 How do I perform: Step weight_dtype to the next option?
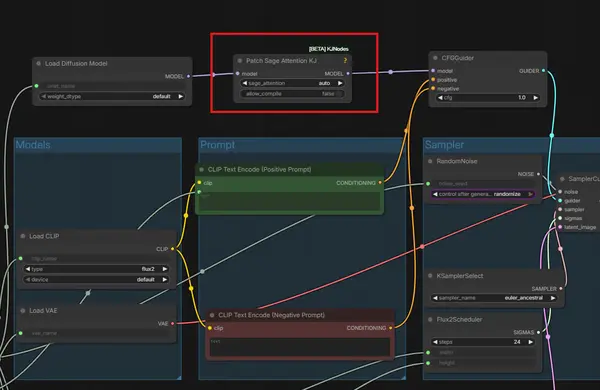click(181, 96)
